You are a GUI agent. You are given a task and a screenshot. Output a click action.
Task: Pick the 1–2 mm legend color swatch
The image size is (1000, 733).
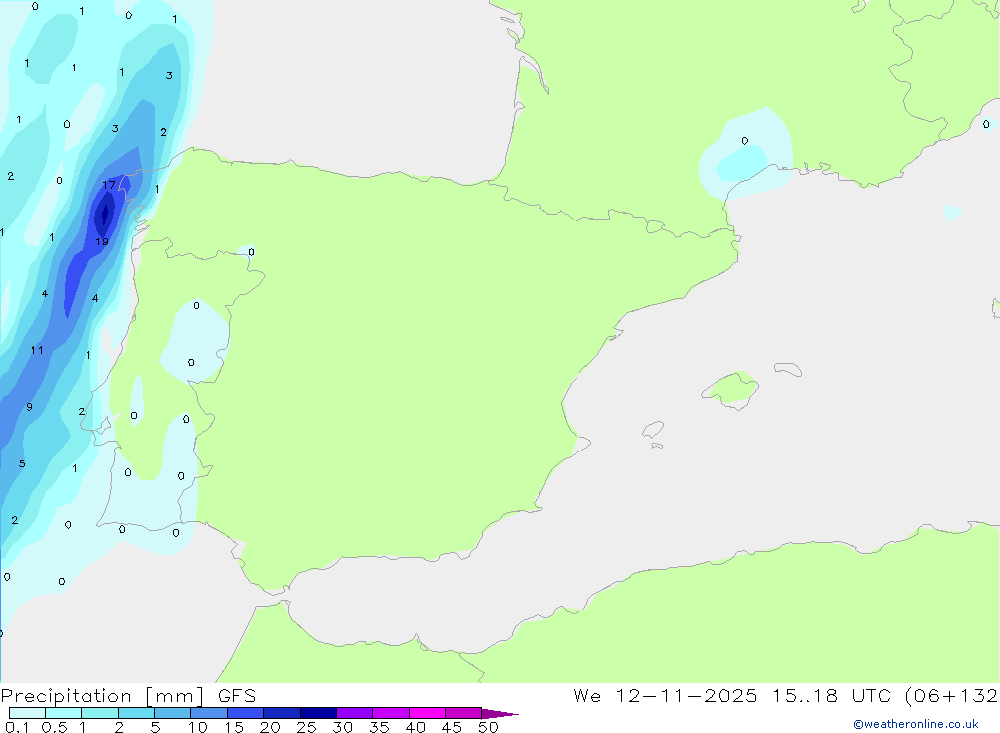point(99,713)
